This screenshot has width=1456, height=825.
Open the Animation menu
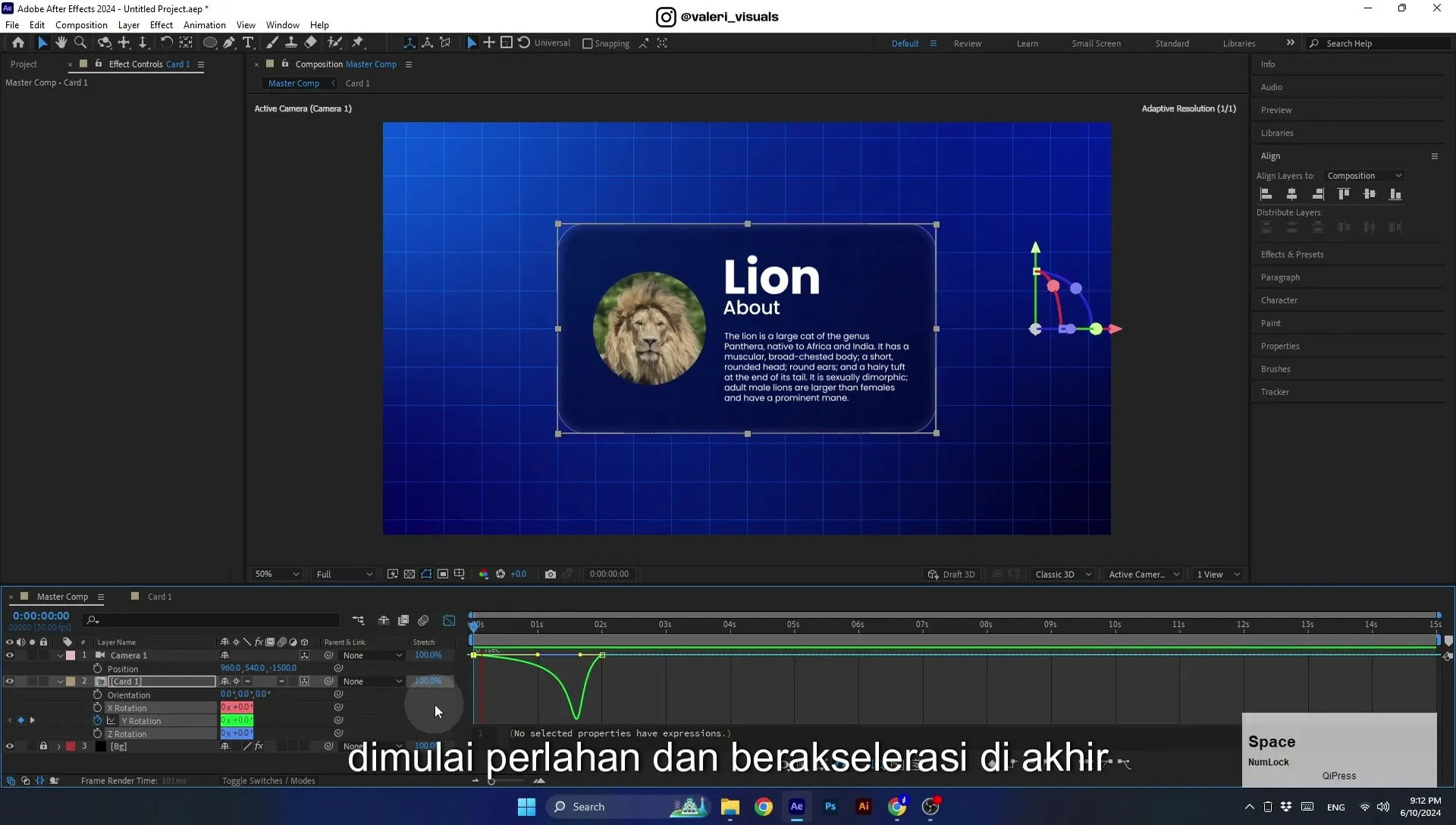click(x=205, y=25)
